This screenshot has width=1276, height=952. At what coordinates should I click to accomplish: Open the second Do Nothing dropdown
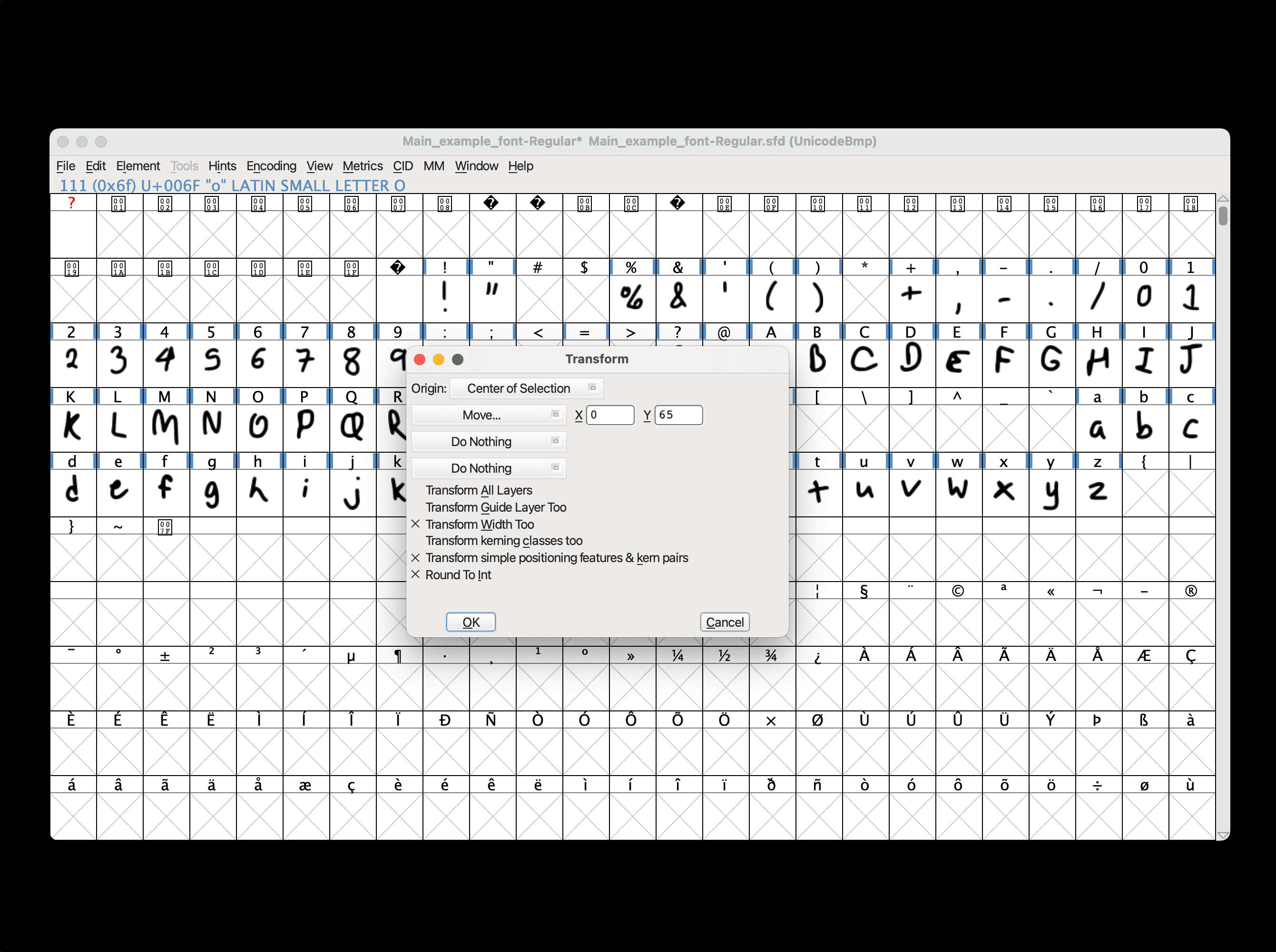[x=489, y=441]
